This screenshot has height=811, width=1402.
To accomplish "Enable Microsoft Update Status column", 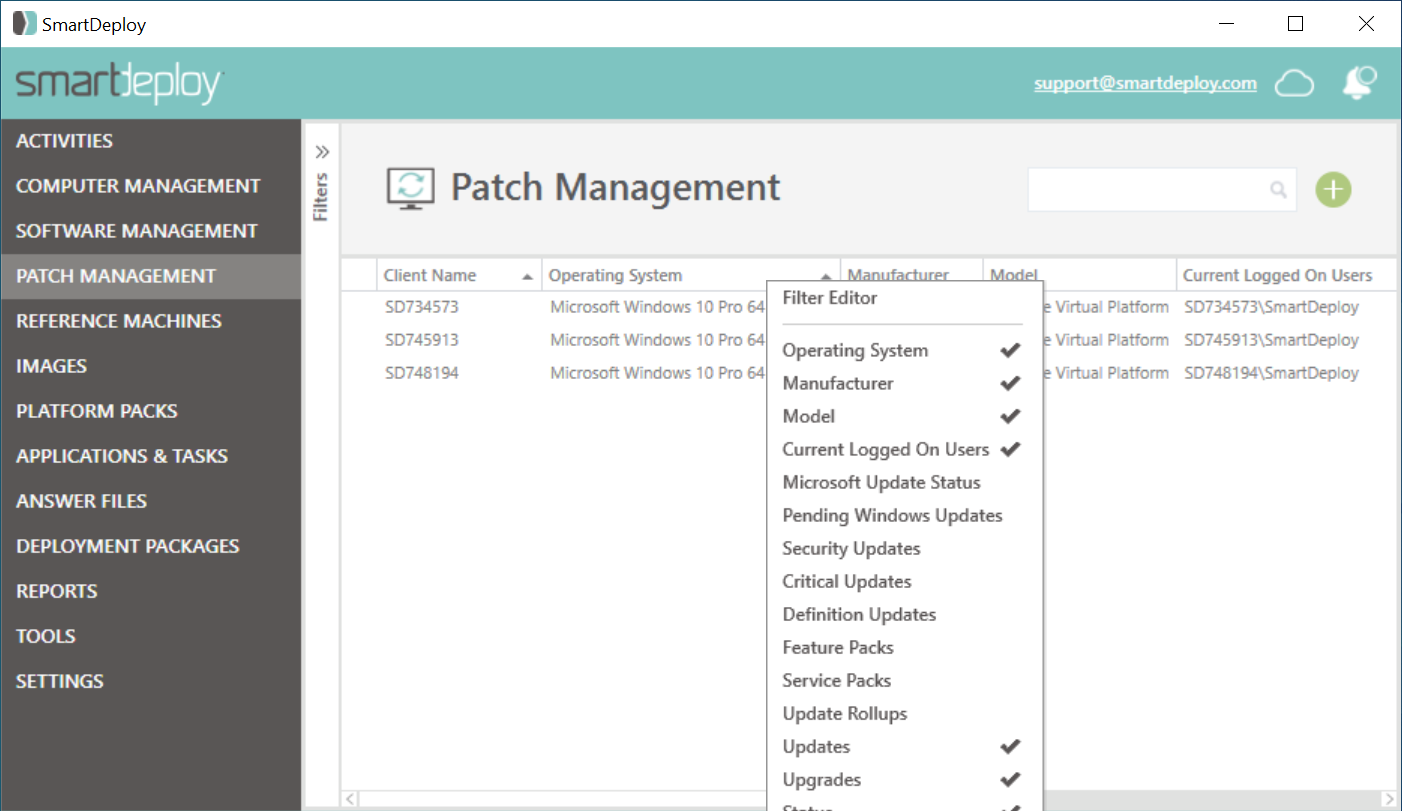I will [x=904, y=482].
